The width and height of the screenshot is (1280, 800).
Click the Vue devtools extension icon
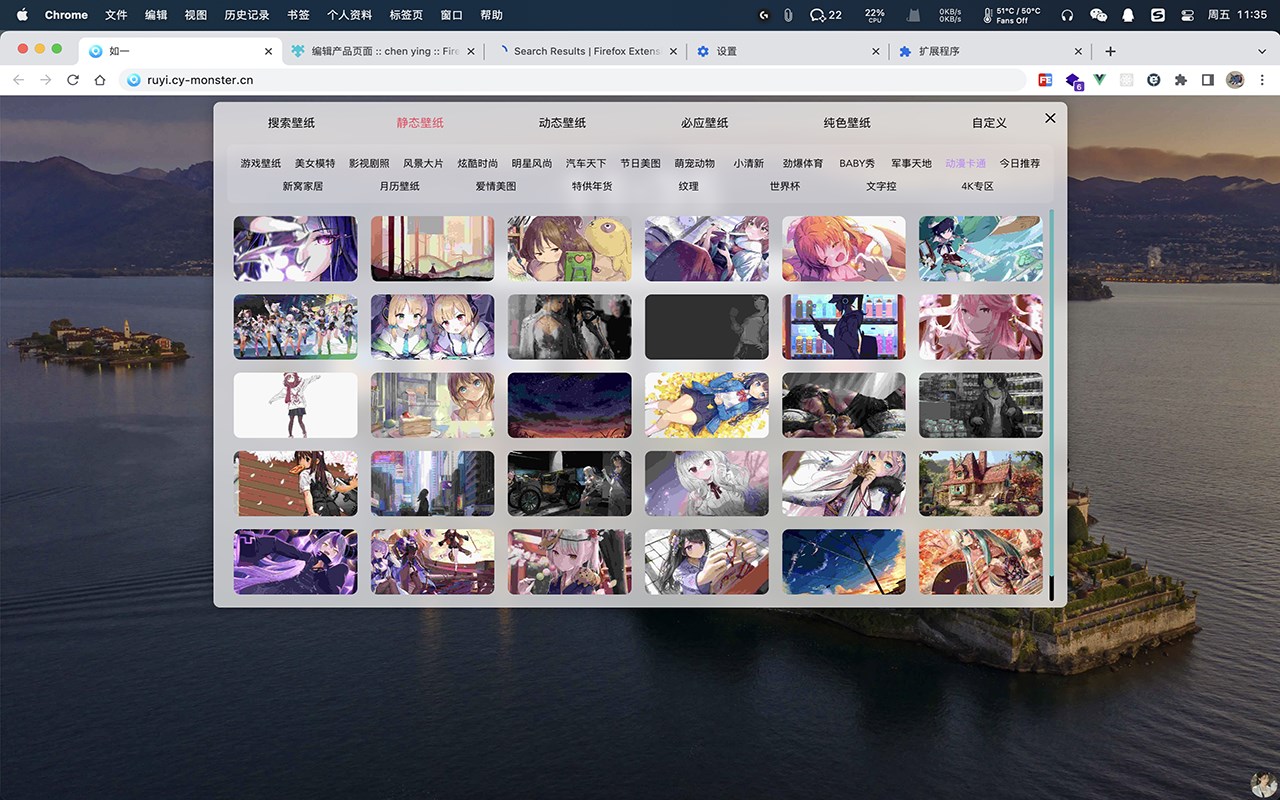tap(1100, 80)
